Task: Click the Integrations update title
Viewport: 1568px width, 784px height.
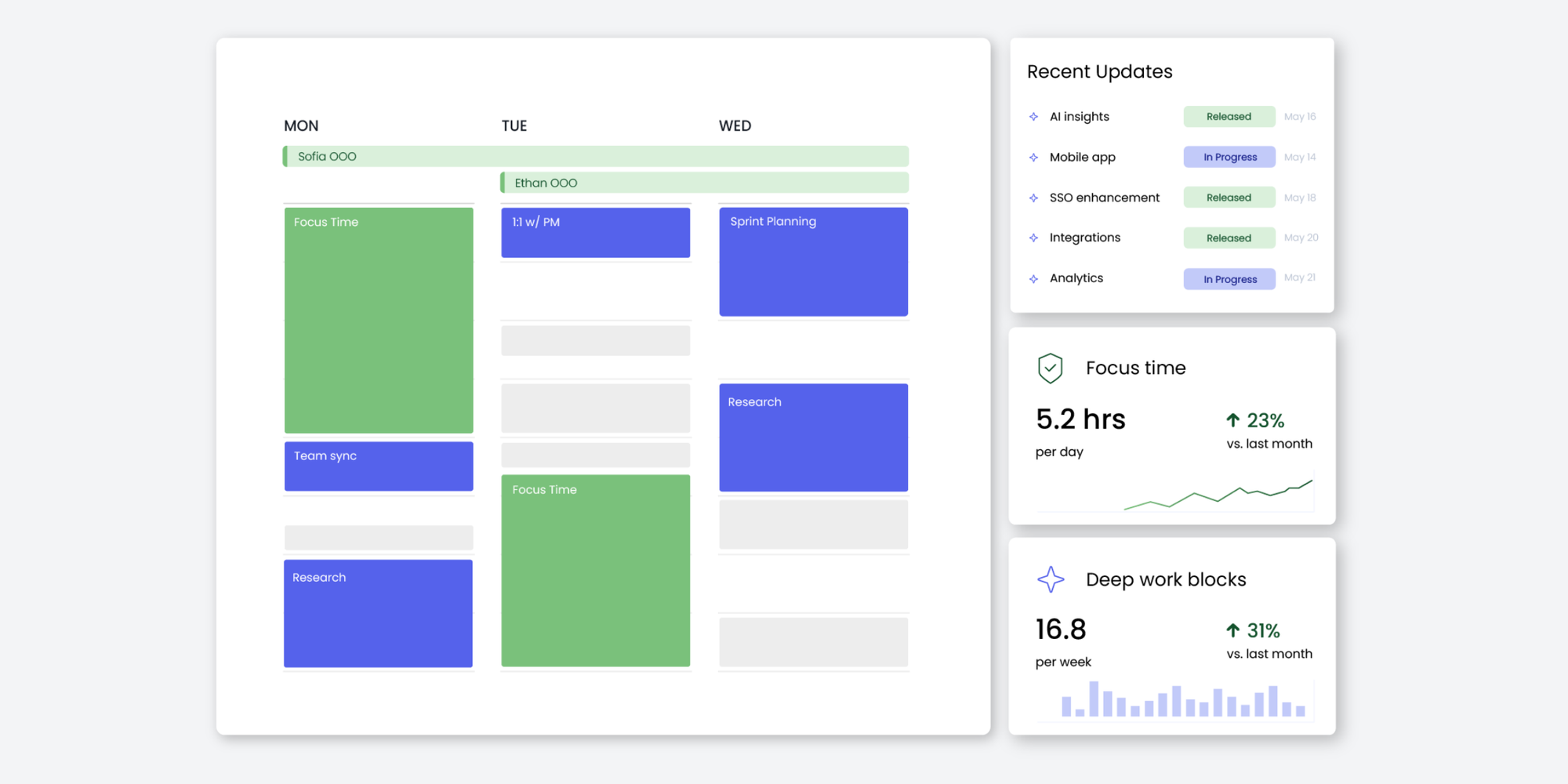Action: [x=1085, y=238]
